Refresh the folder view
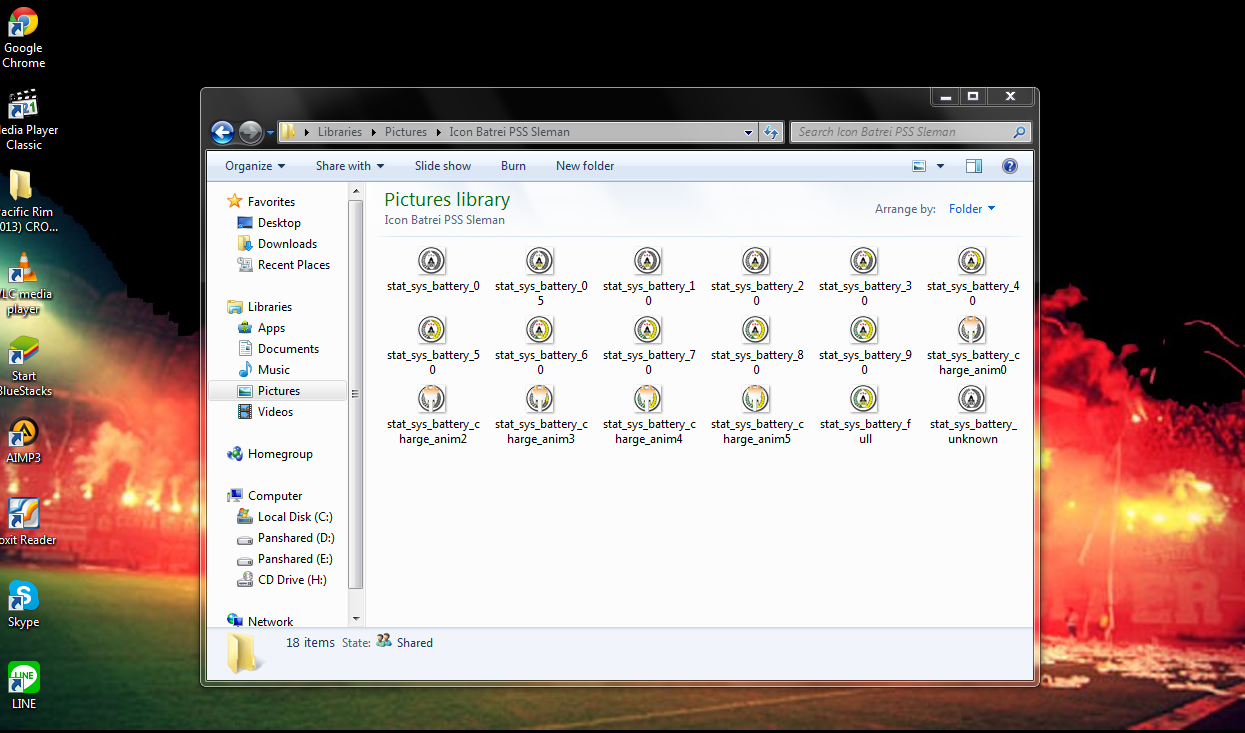 771,132
